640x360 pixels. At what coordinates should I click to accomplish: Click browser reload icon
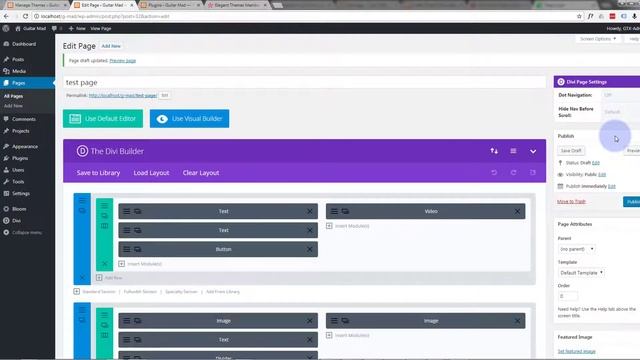pos(25,16)
